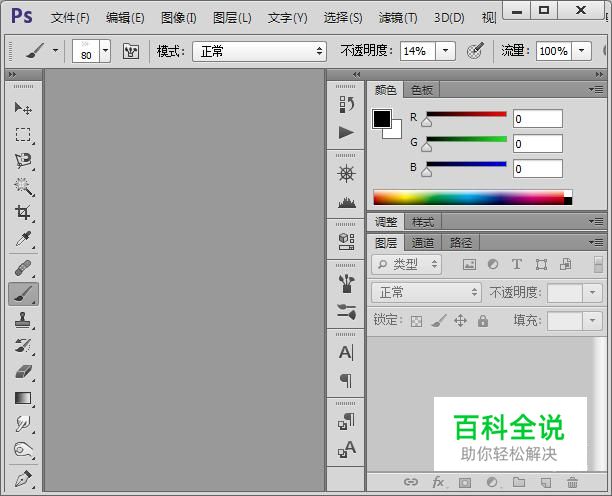Toggle shape layer filter
The width and height of the screenshot is (612, 496).
tap(541, 265)
